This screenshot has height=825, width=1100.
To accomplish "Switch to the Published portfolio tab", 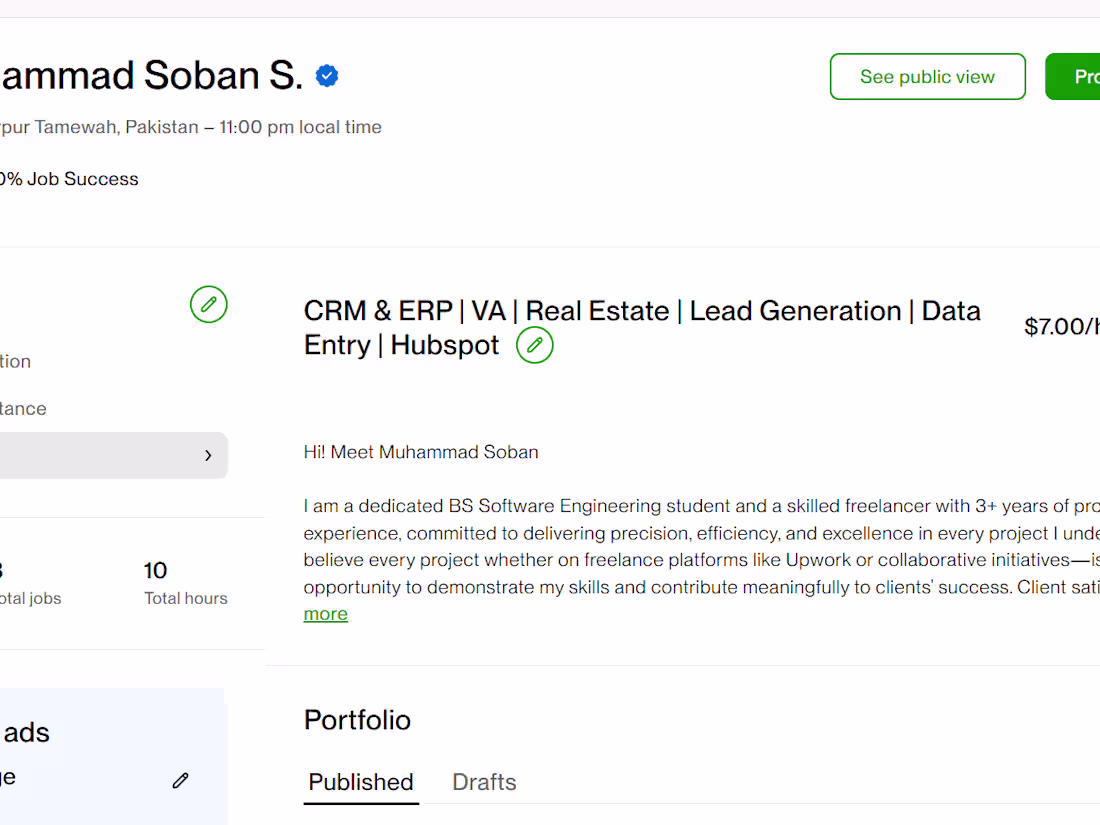I will [x=361, y=782].
